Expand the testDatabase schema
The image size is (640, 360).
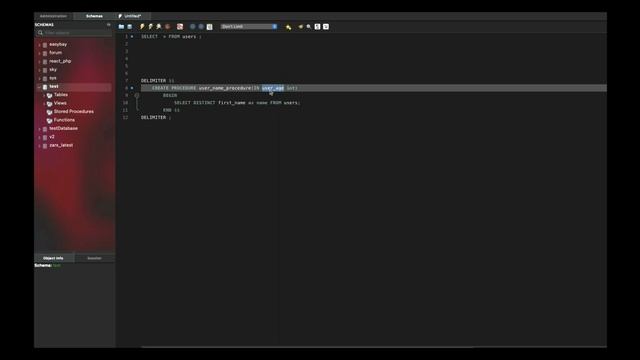(40, 129)
